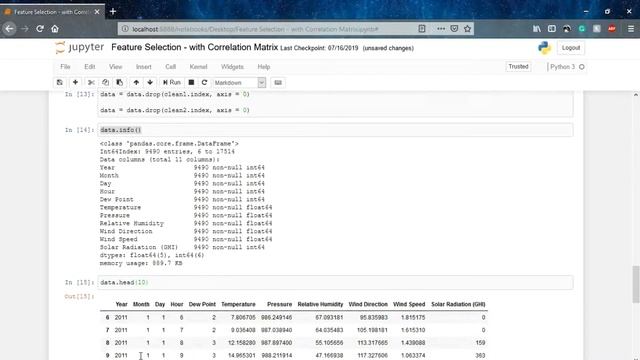Open the Cell menu
Screen dimensions: 640x360
171,67
